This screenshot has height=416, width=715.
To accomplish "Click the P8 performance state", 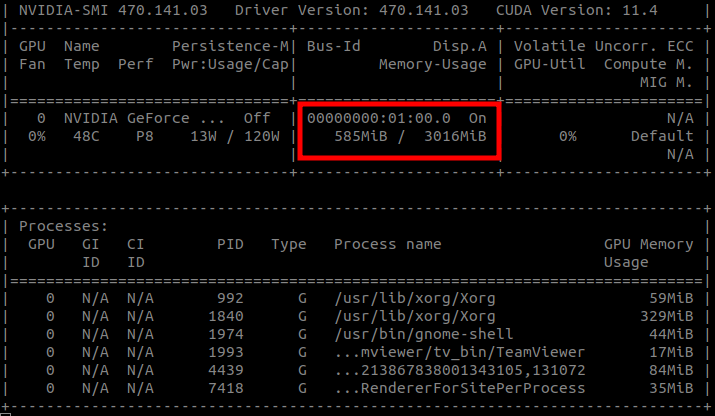I will click(145, 136).
